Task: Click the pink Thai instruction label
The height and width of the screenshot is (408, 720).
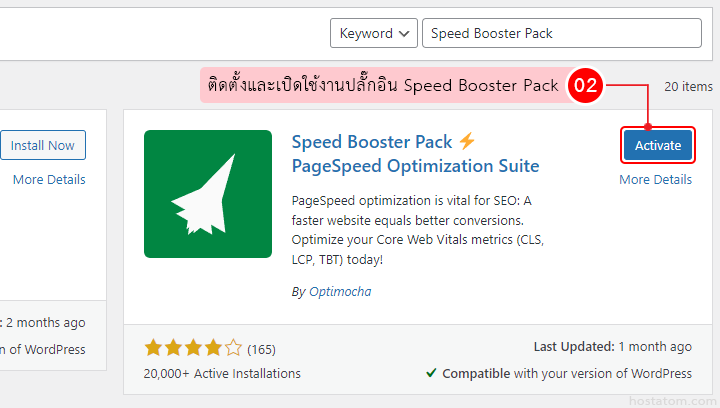Action: pyautogui.click(x=383, y=86)
